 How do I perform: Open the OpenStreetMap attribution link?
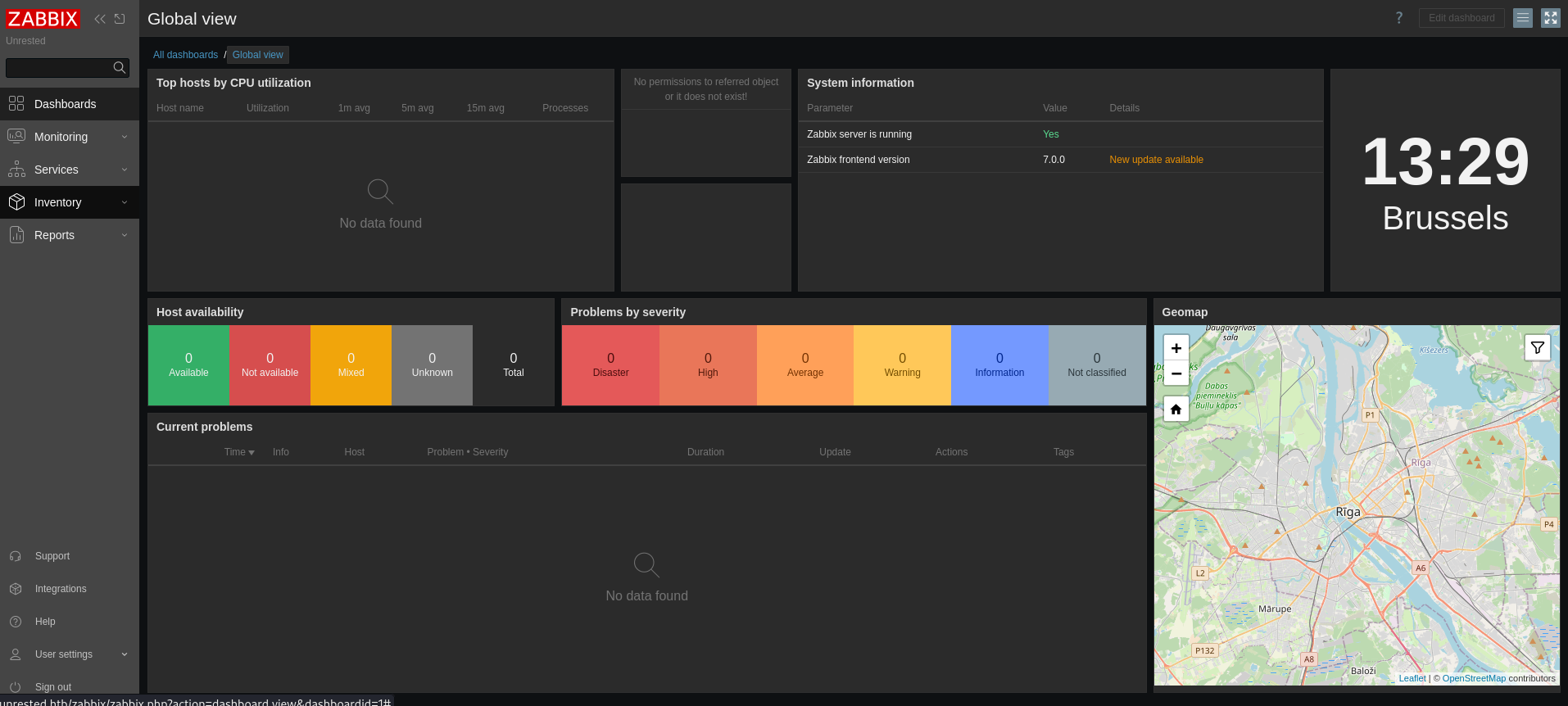click(1474, 678)
